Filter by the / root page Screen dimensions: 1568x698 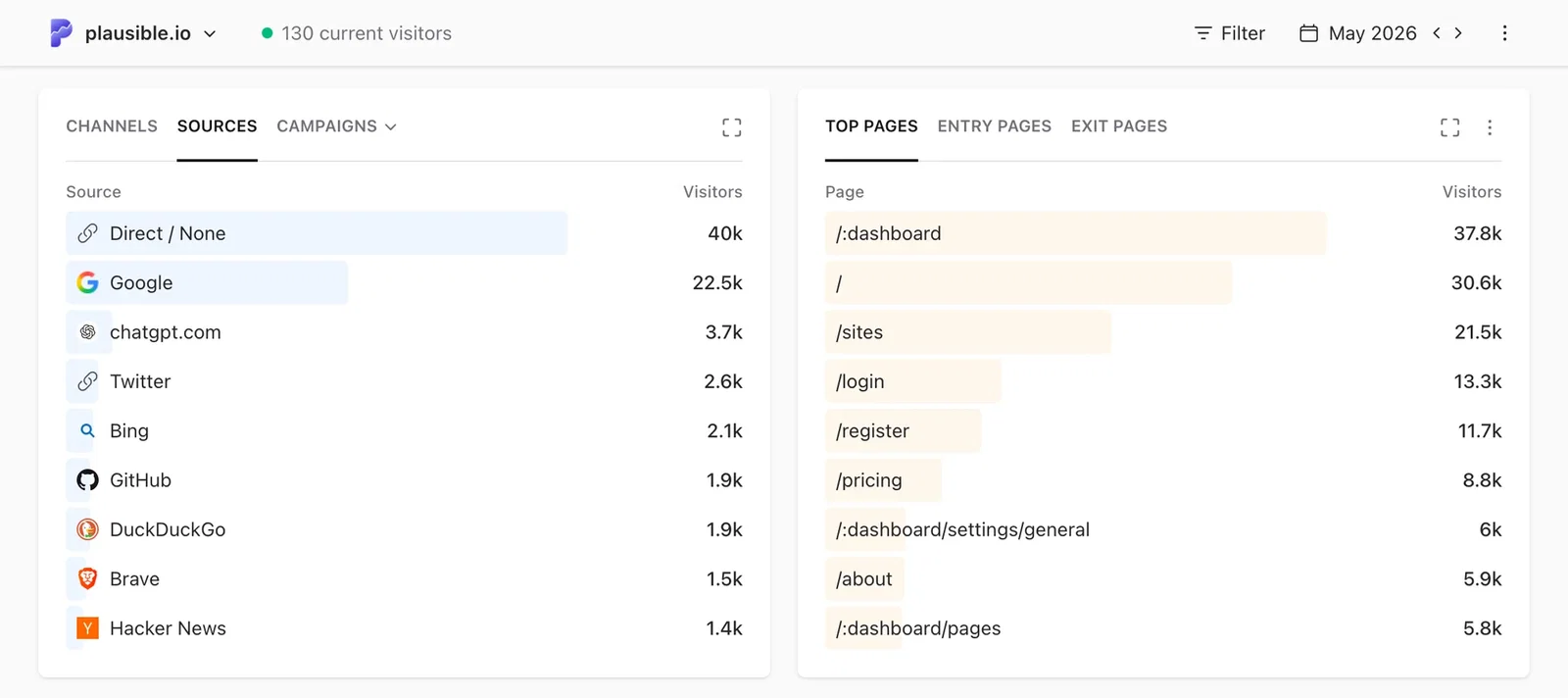click(x=839, y=282)
